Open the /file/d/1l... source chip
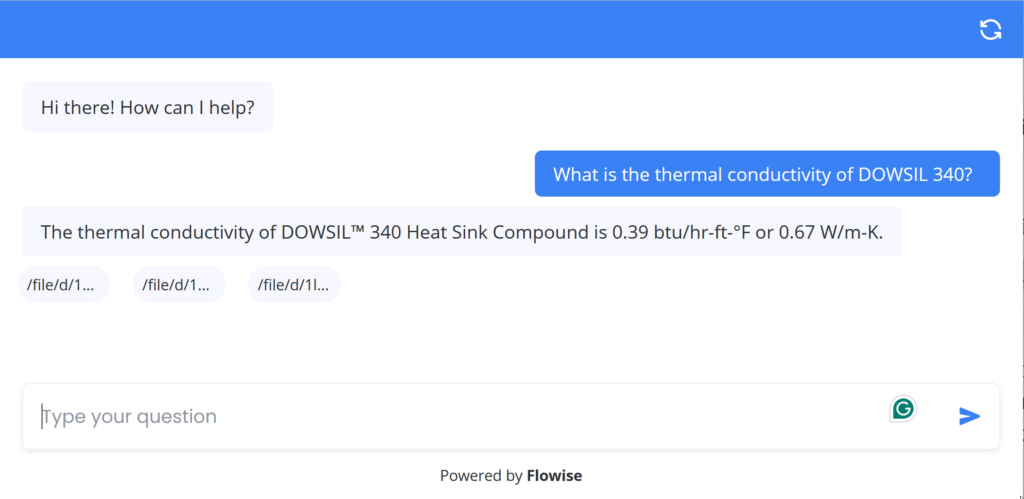Image resolution: width=1024 pixels, height=499 pixels. point(294,285)
